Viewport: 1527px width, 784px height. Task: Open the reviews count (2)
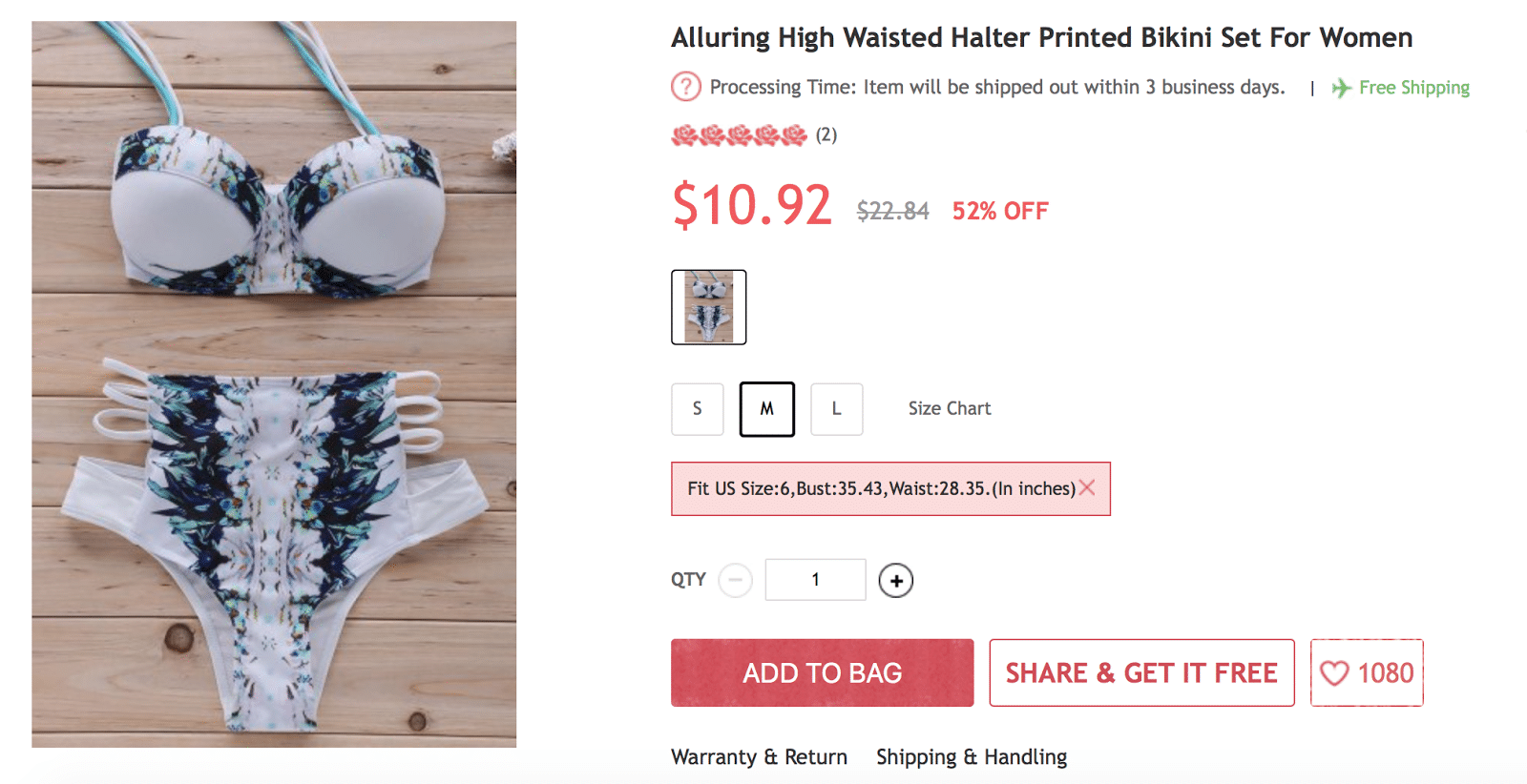[826, 135]
